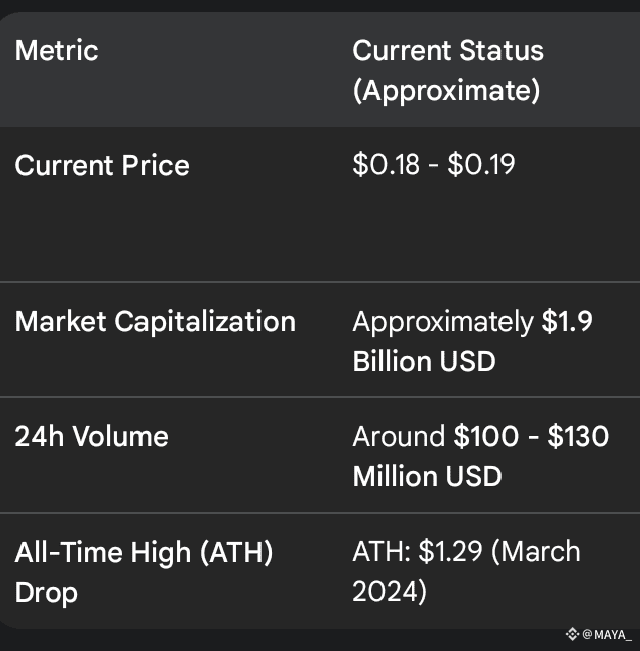The width and height of the screenshot is (640, 651).
Task: Click the bold Million USD text
Action: (x=427, y=476)
